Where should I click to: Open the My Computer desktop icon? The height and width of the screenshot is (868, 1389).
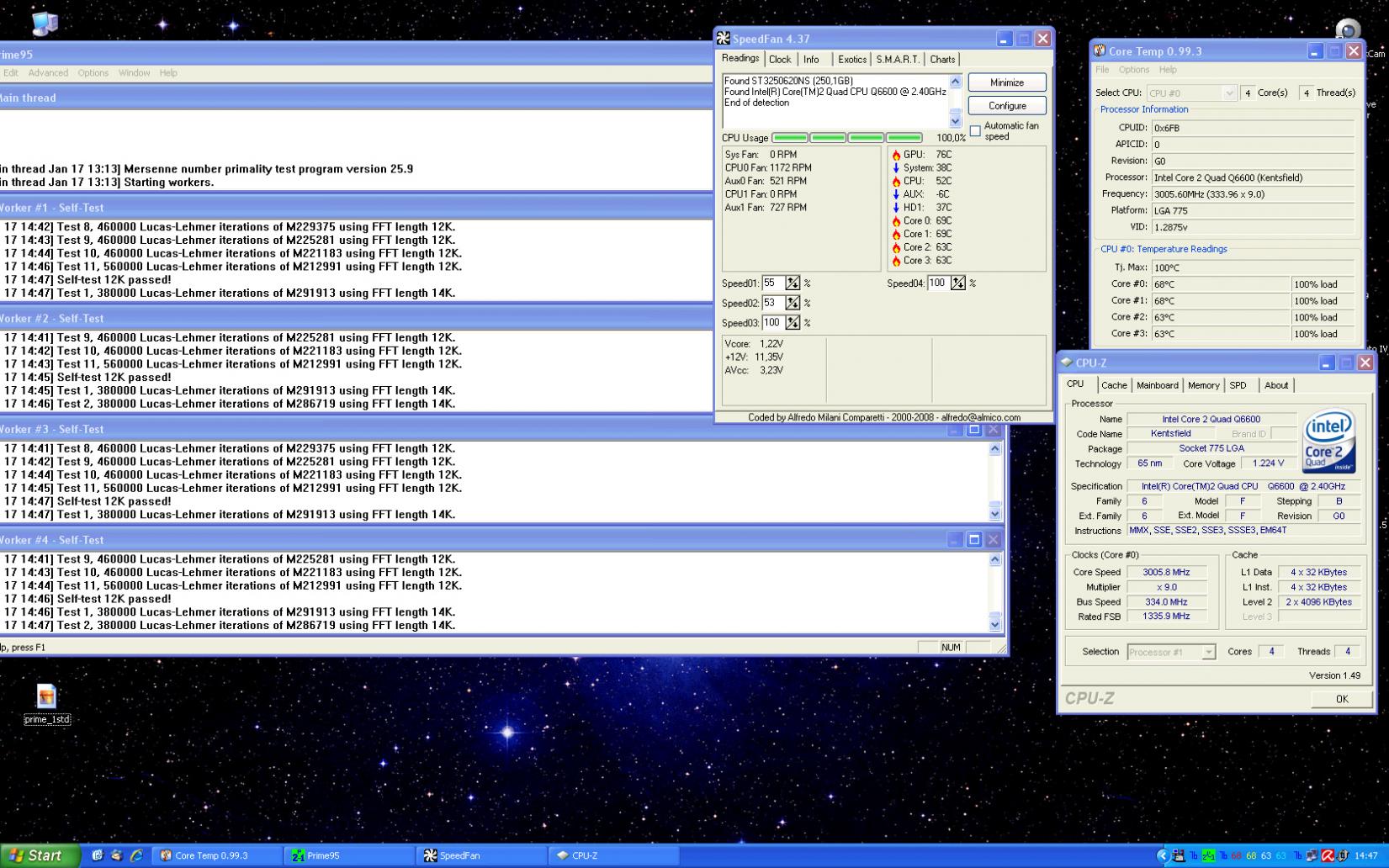pos(45,23)
